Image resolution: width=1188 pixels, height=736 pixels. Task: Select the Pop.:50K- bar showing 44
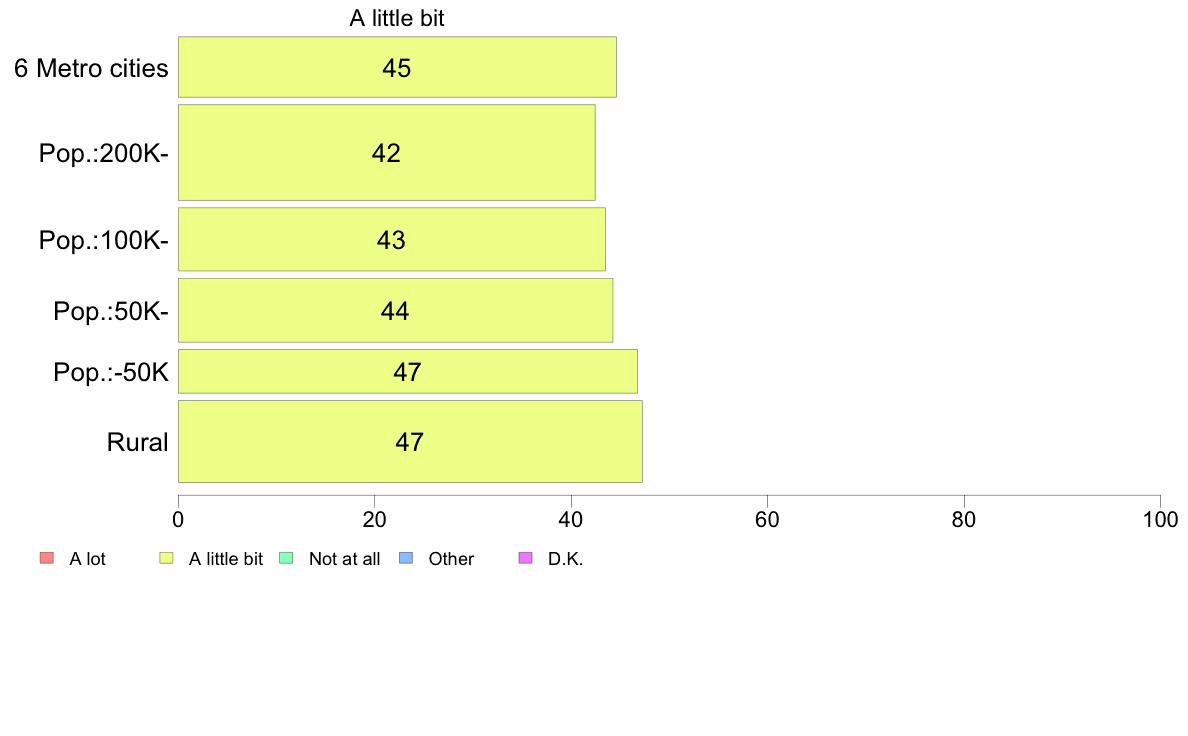395,310
